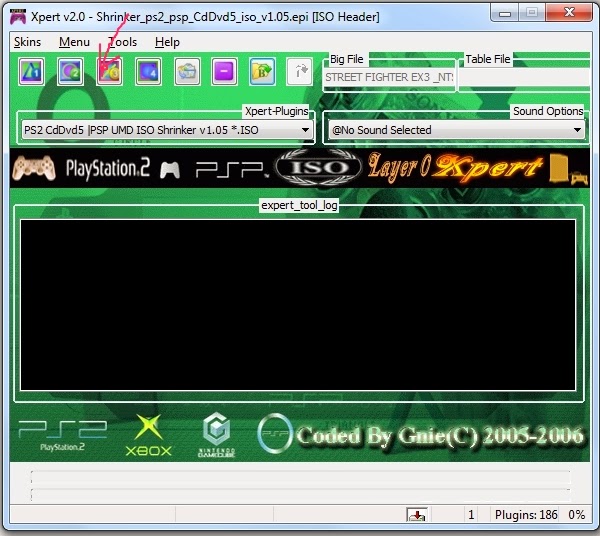Image resolution: width=600 pixels, height=536 pixels.
Task: Click the curved arrow toolbar icon
Action: [x=300, y=72]
